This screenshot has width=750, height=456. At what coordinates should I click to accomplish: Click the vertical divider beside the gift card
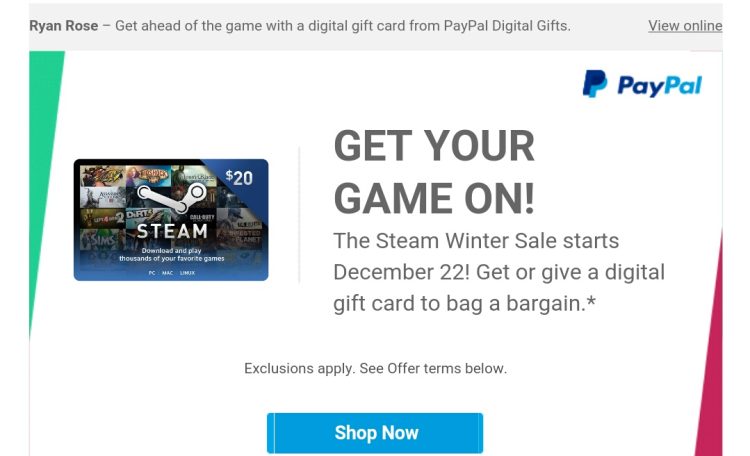point(299,215)
